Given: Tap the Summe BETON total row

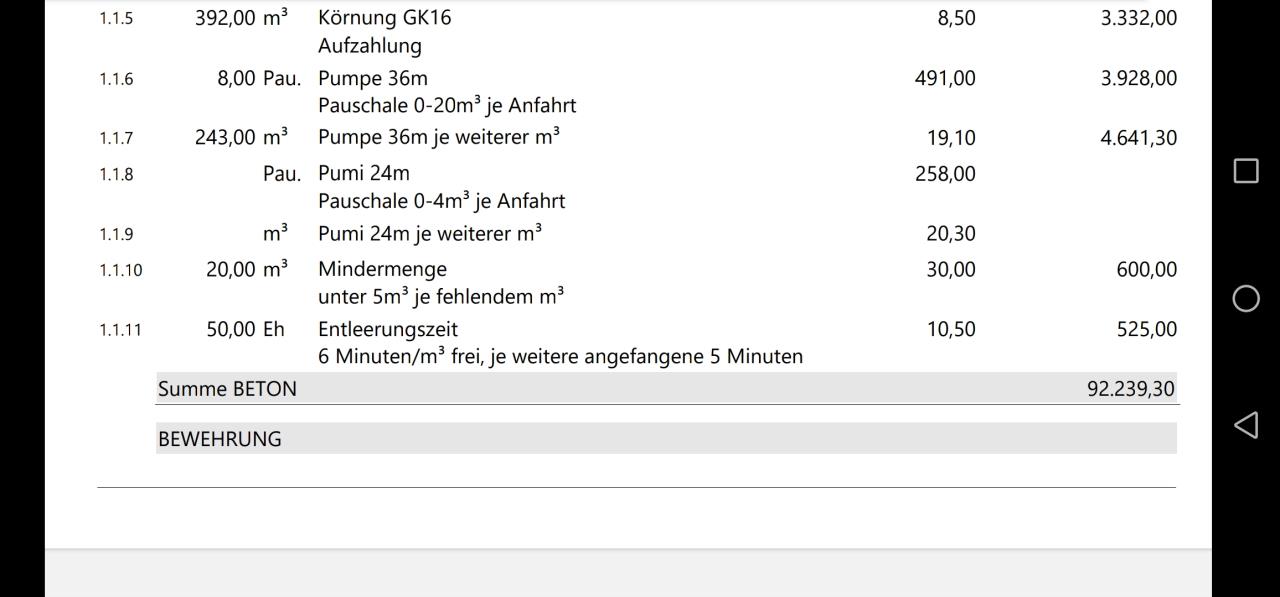Looking at the screenshot, I should tap(226, 388).
